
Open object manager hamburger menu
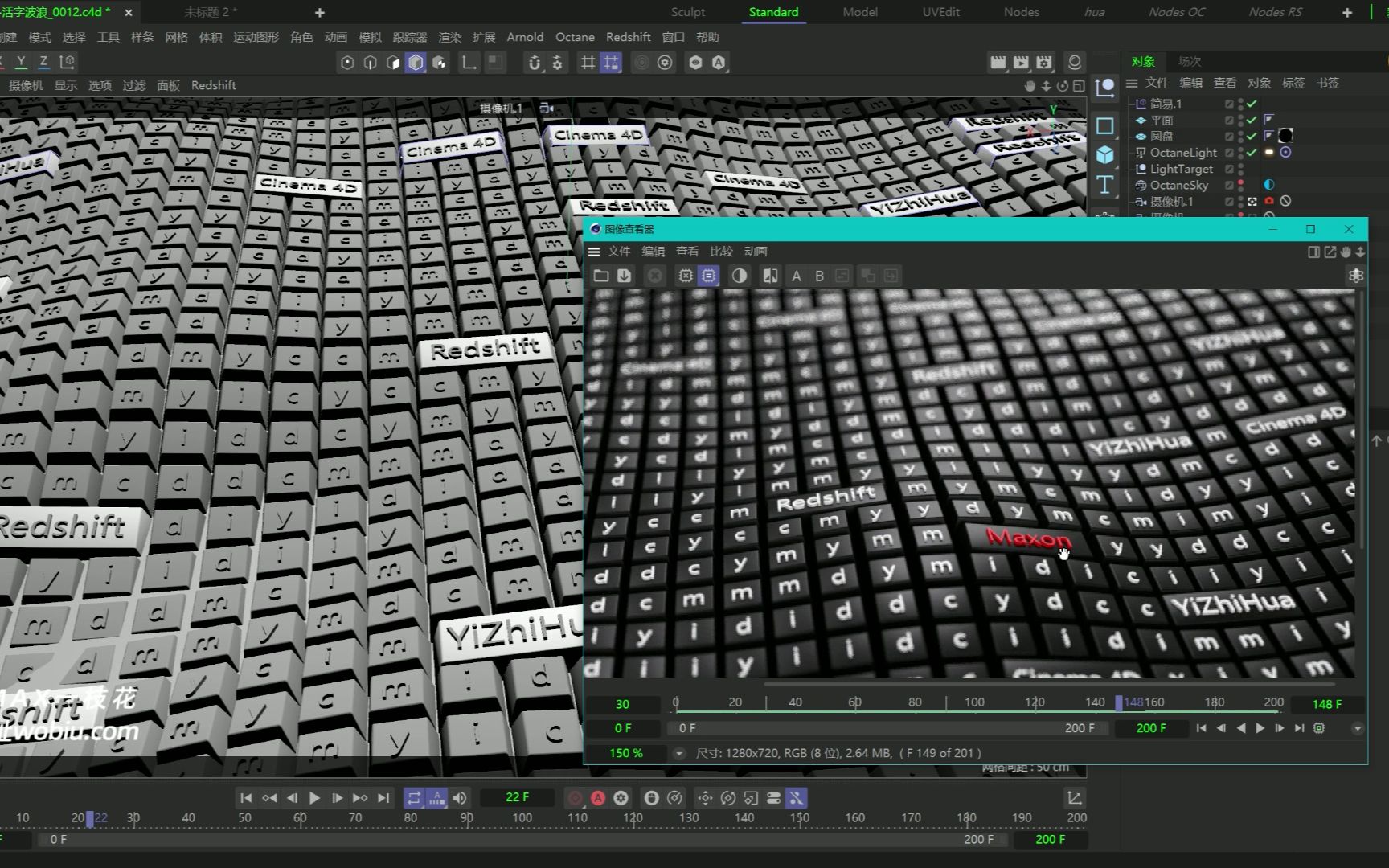pos(1132,83)
